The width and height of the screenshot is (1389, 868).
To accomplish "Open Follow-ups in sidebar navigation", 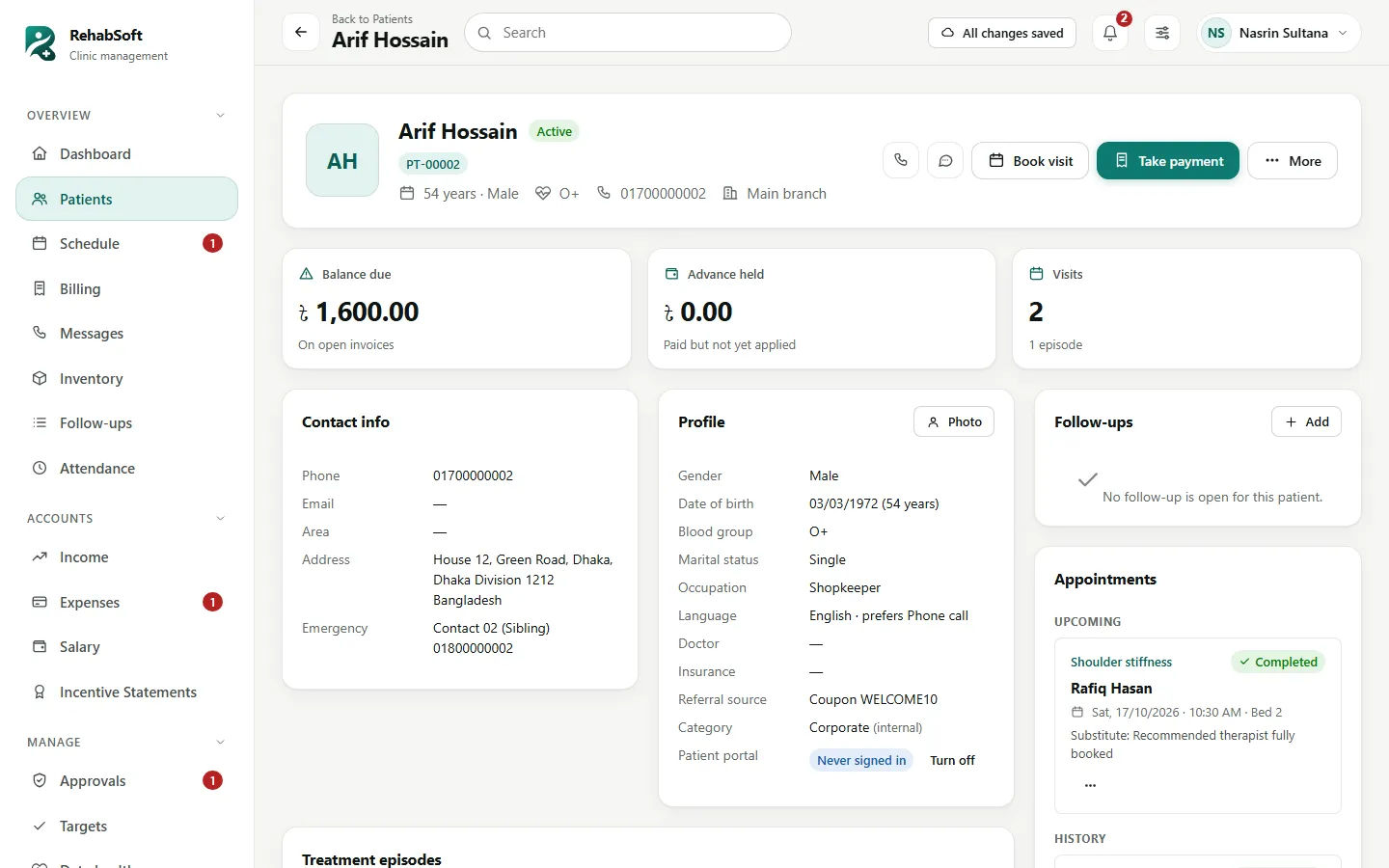I will coord(126,423).
